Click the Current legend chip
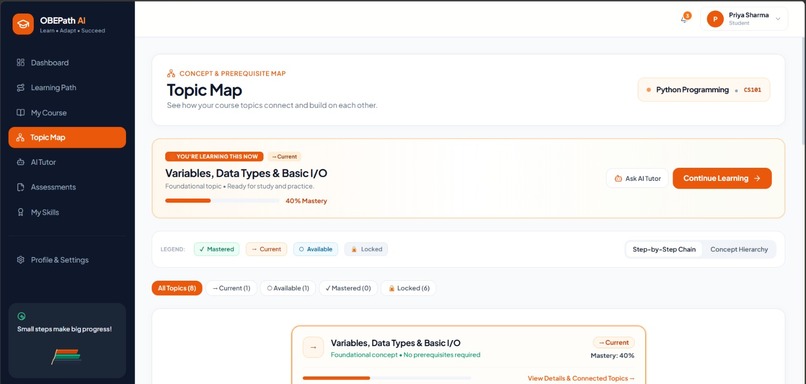This screenshot has width=806, height=384. [x=266, y=249]
